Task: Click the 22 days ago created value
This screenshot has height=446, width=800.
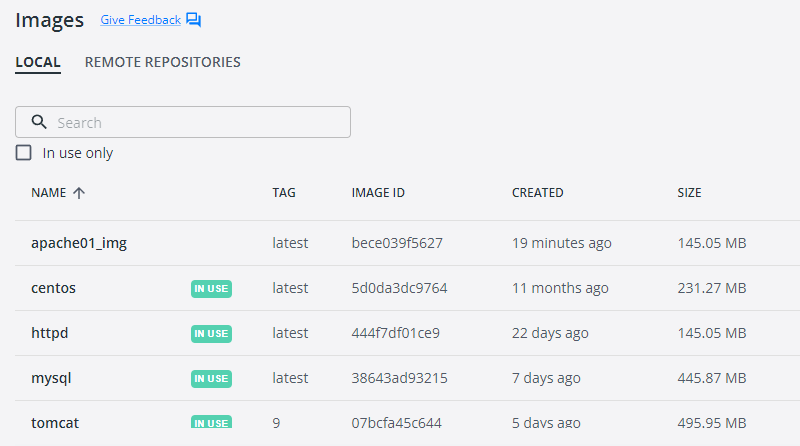Action: tap(550, 333)
